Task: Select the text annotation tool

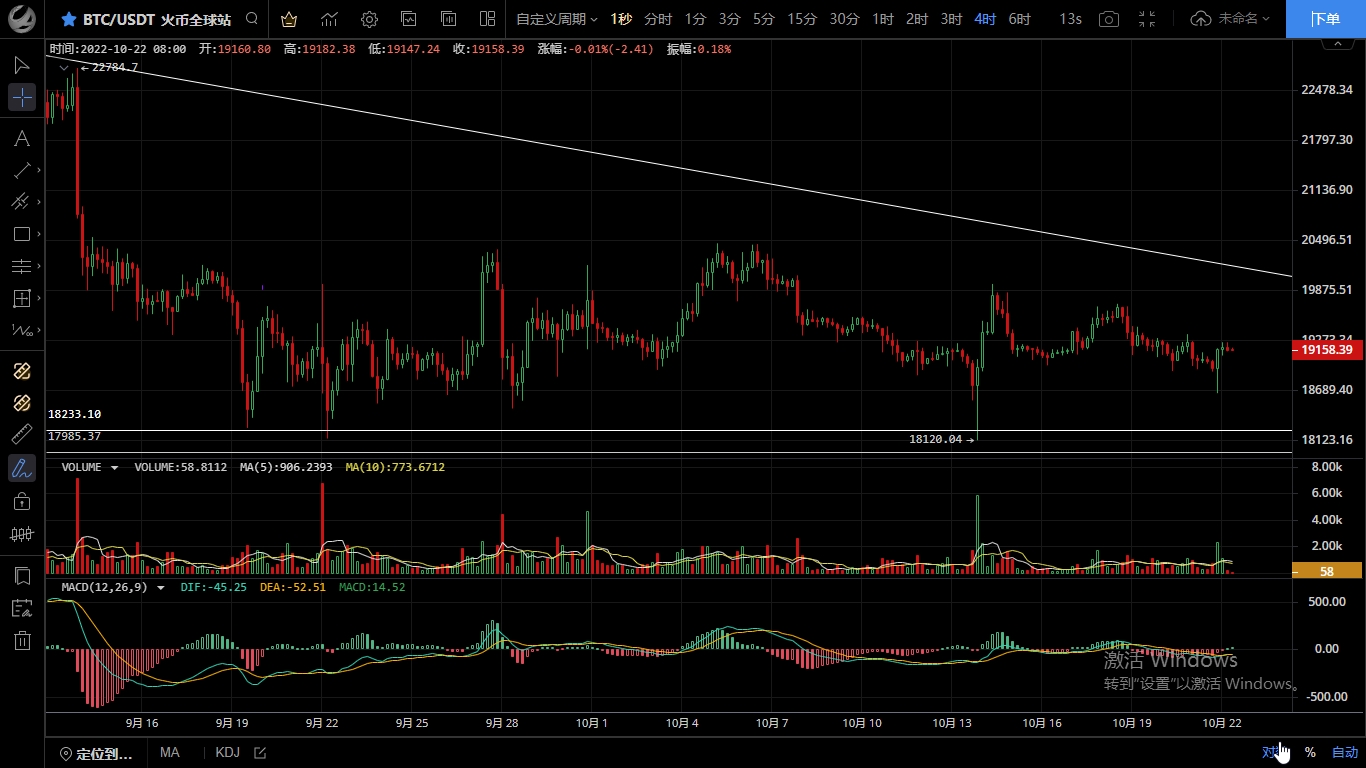Action: pyautogui.click(x=21, y=138)
